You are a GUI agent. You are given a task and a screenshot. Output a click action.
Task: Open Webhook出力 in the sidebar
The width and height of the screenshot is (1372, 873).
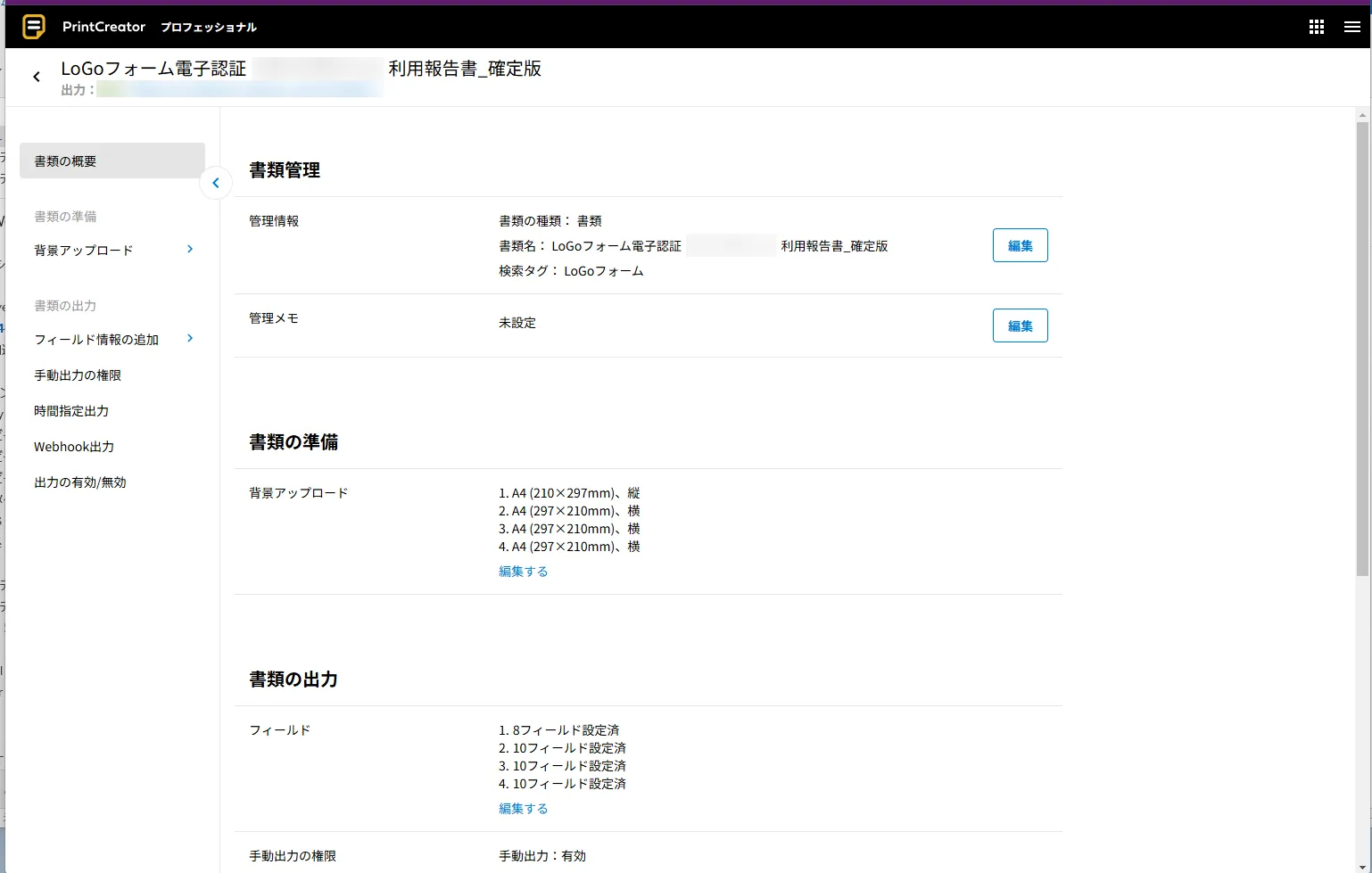pos(74,447)
